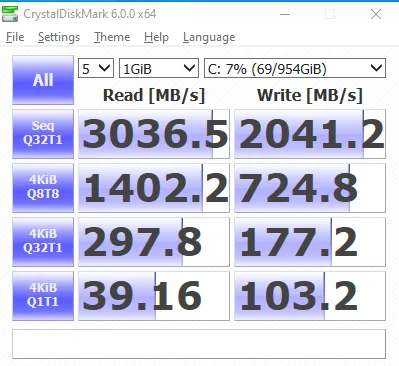Minimize the CrystalDiskMark window

(285, 14)
